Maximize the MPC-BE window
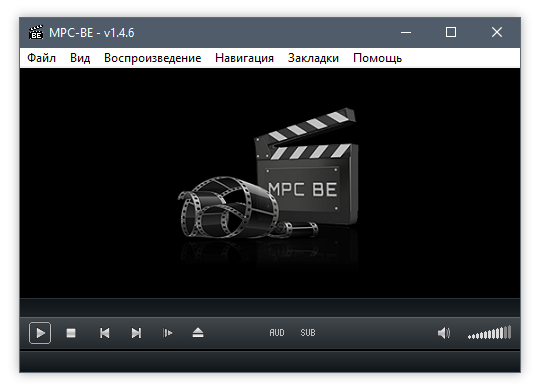540x390 pixels. point(451,32)
